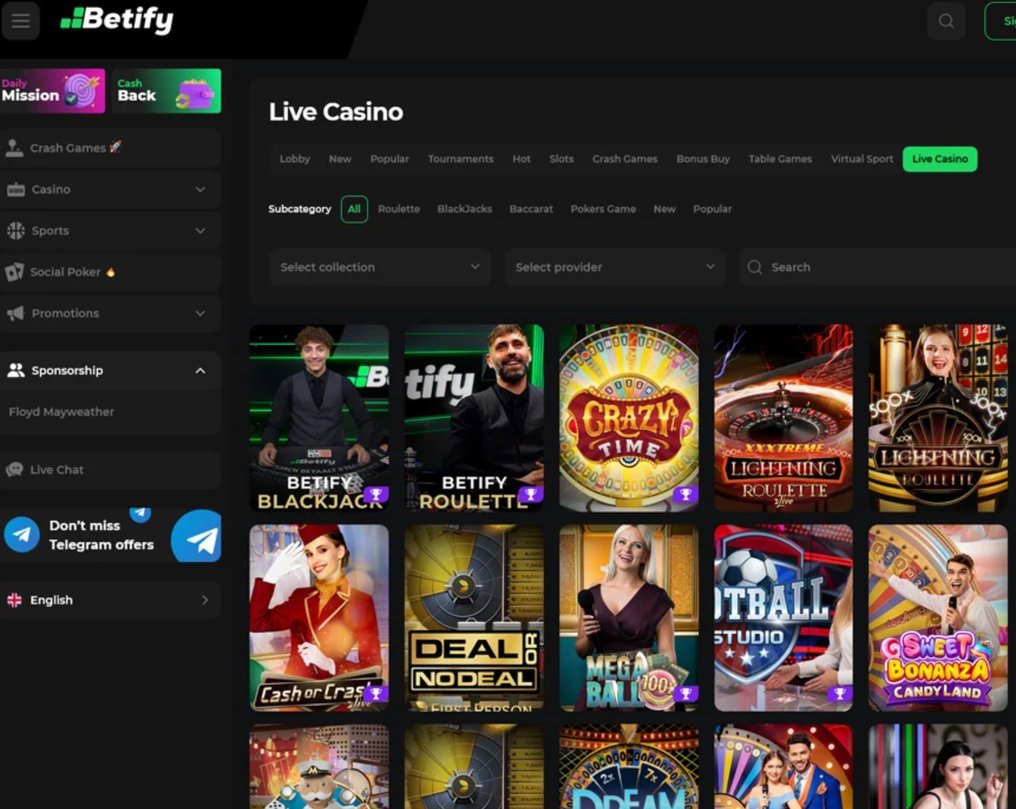1016x809 pixels.
Task: Click the magnifier icon in Search field
Action: [x=754, y=268]
